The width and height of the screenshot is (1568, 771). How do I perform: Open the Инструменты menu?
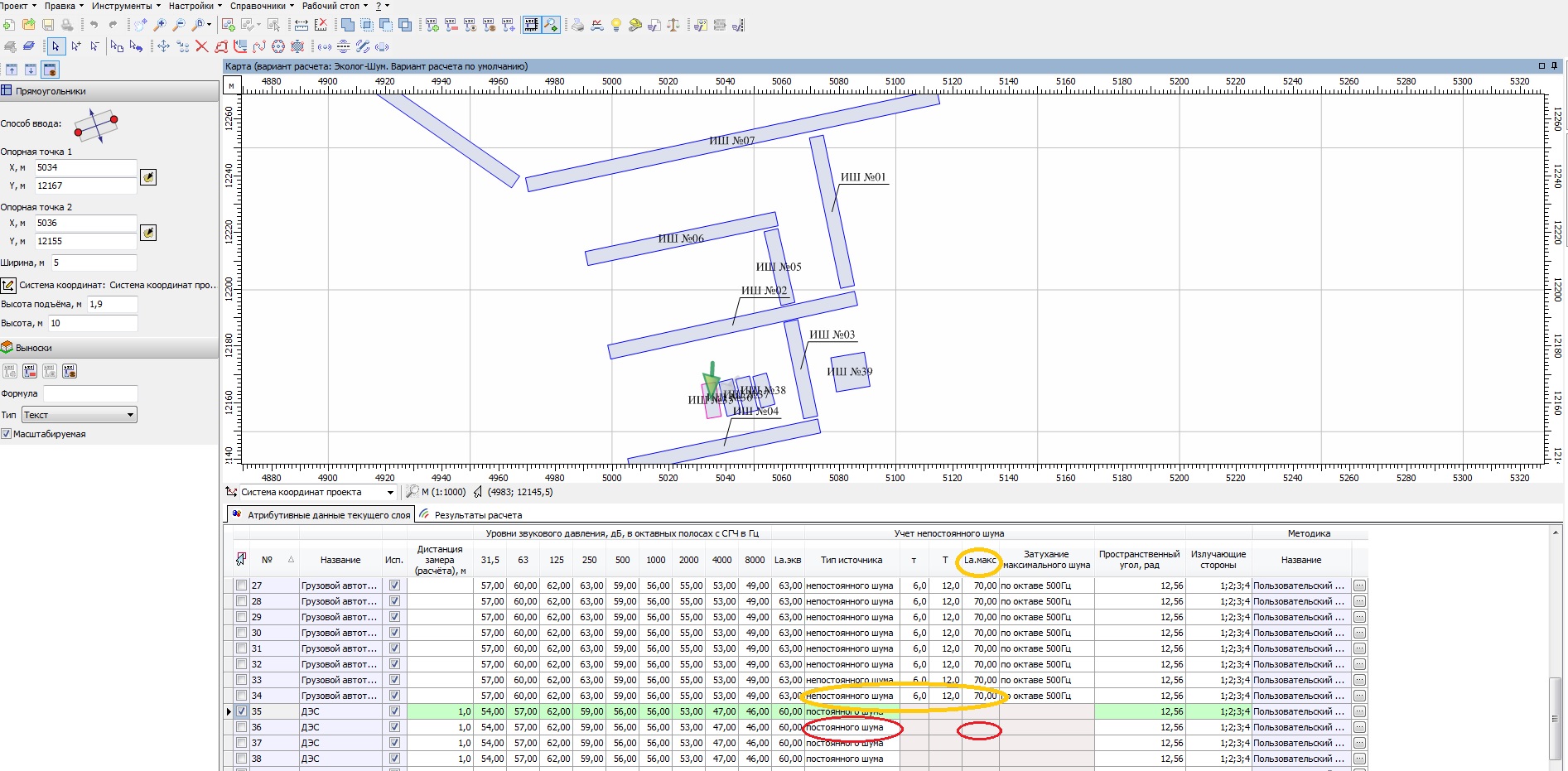[x=124, y=6]
